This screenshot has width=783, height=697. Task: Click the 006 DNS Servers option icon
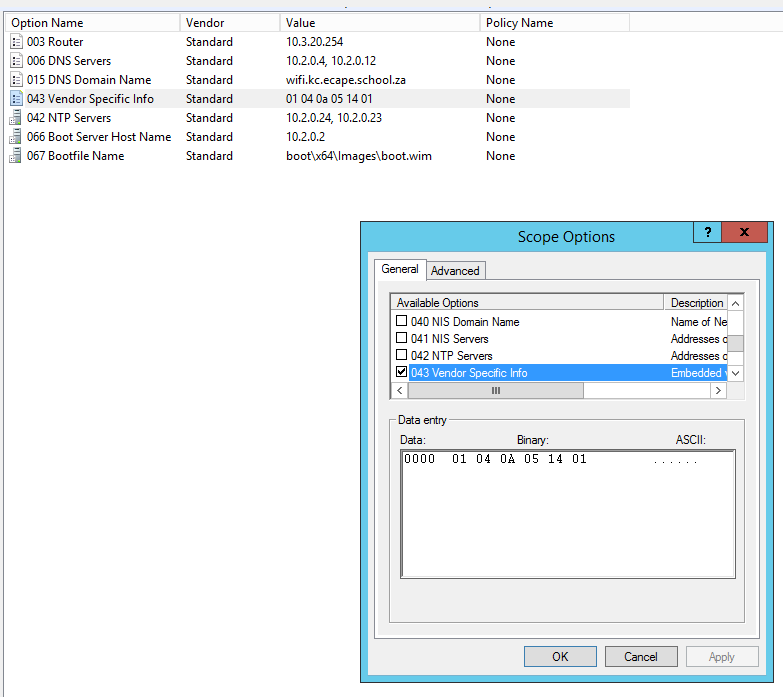(16, 61)
